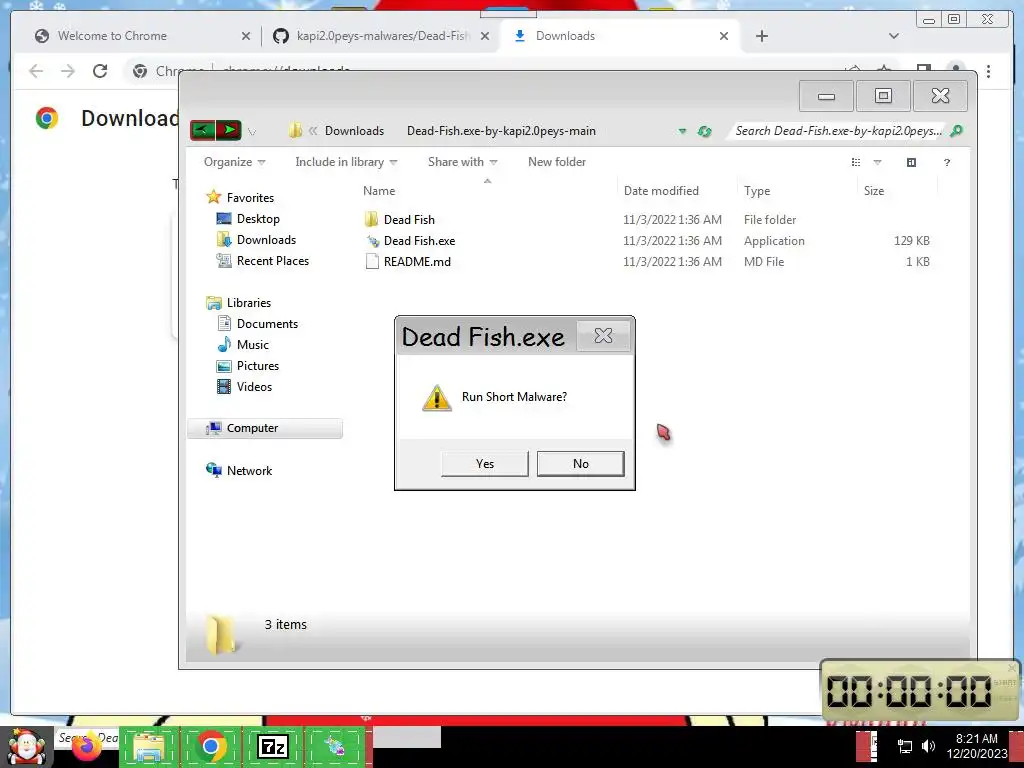This screenshot has width=1024, height=768.
Task: Open the Include in library menu
Action: (x=346, y=162)
